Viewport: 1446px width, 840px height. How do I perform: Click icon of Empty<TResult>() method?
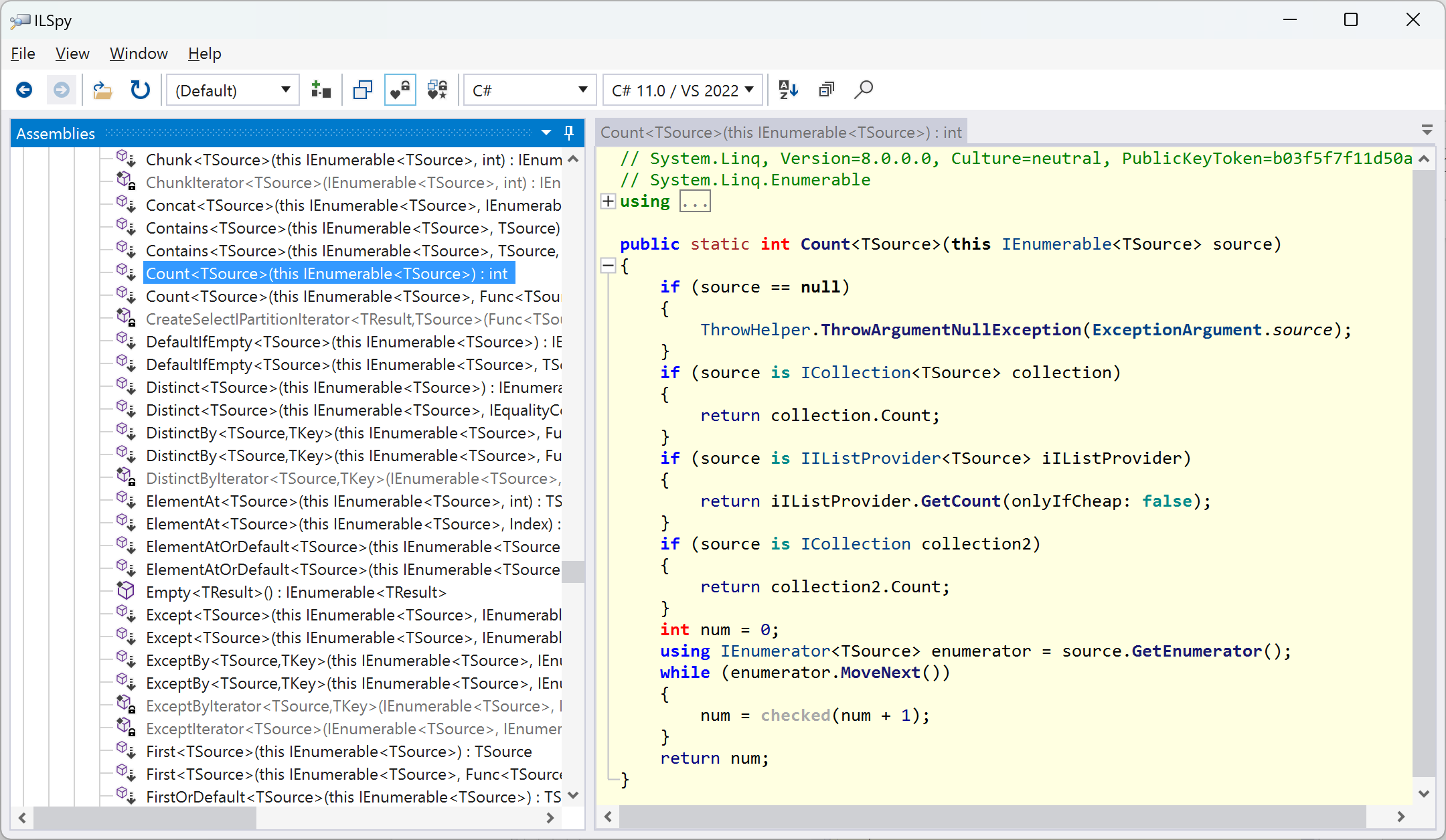[x=126, y=592]
